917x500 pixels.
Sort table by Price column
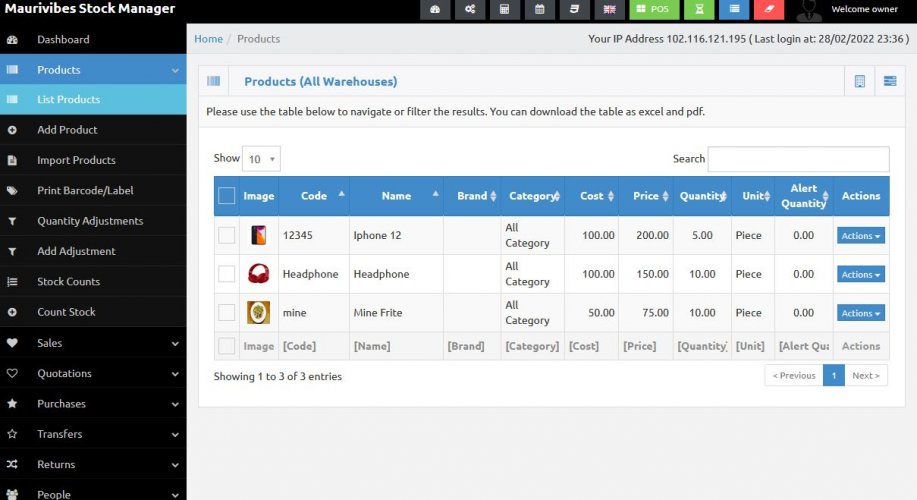(646, 196)
